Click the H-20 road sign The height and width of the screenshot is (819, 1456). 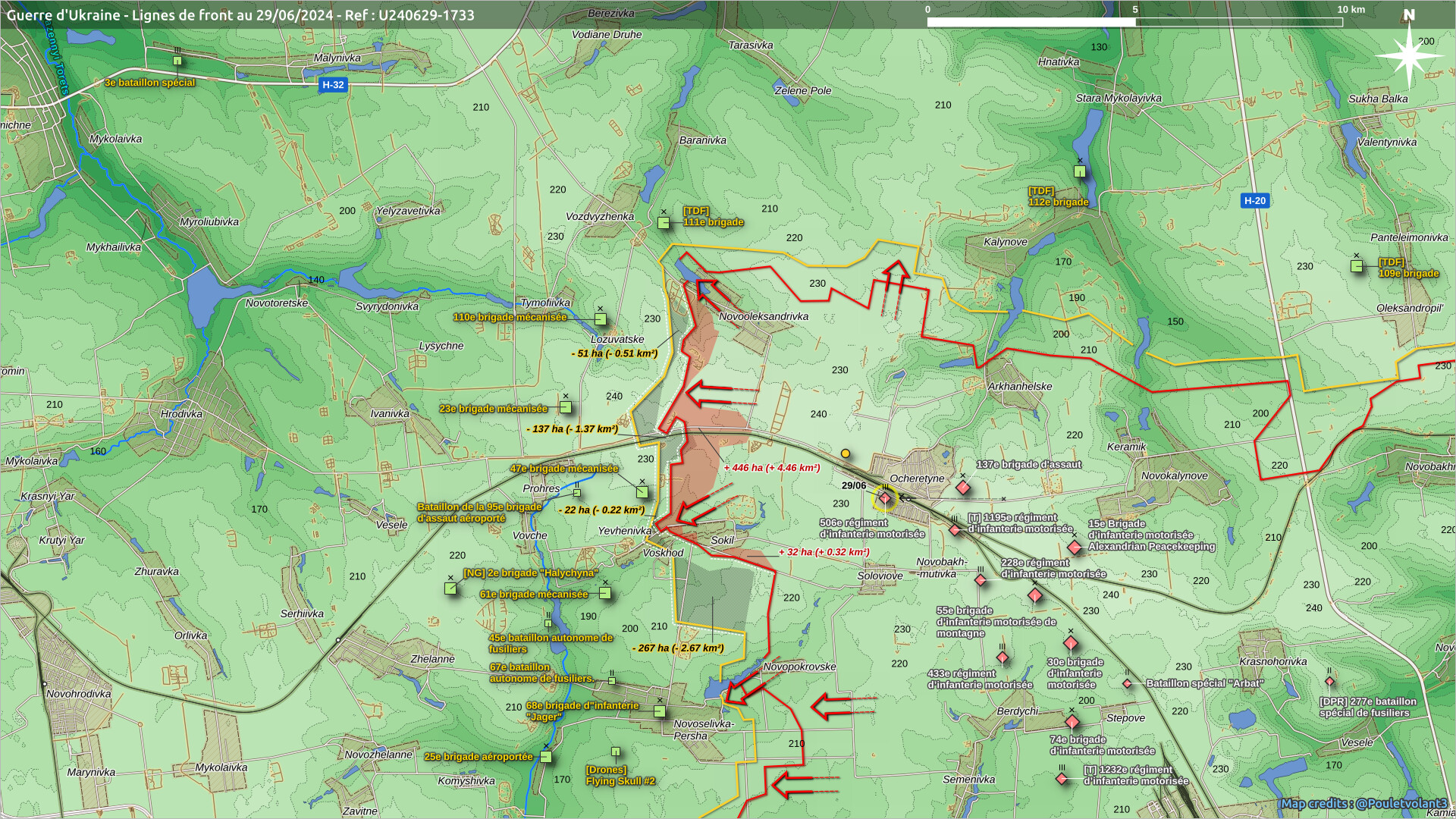click(x=1254, y=201)
